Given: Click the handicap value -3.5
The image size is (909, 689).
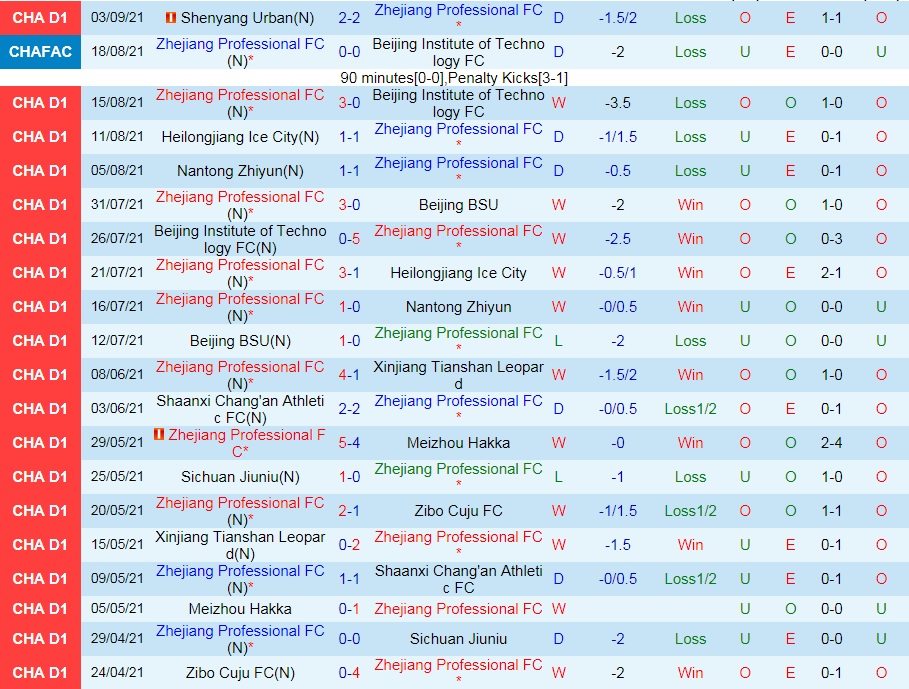Looking at the screenshot, I should [x=617, y=103].
